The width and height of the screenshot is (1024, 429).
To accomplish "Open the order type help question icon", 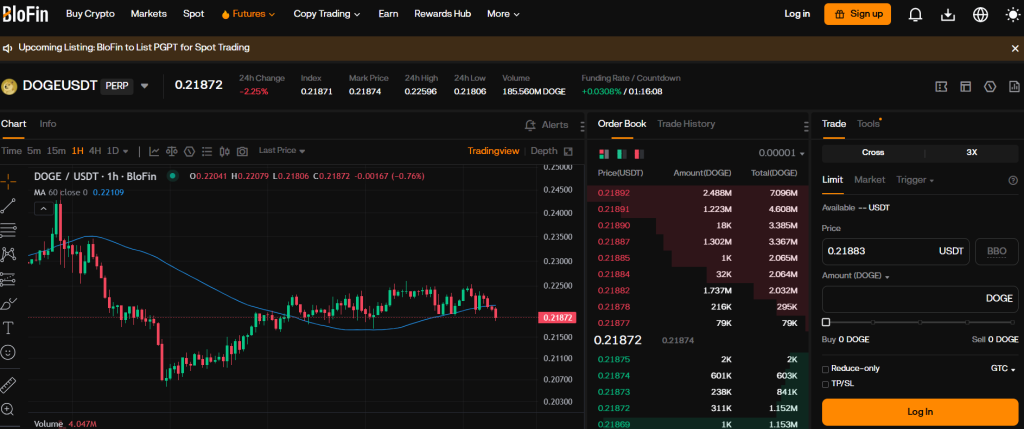I will pyautogui.click(x=1013, y=180).
